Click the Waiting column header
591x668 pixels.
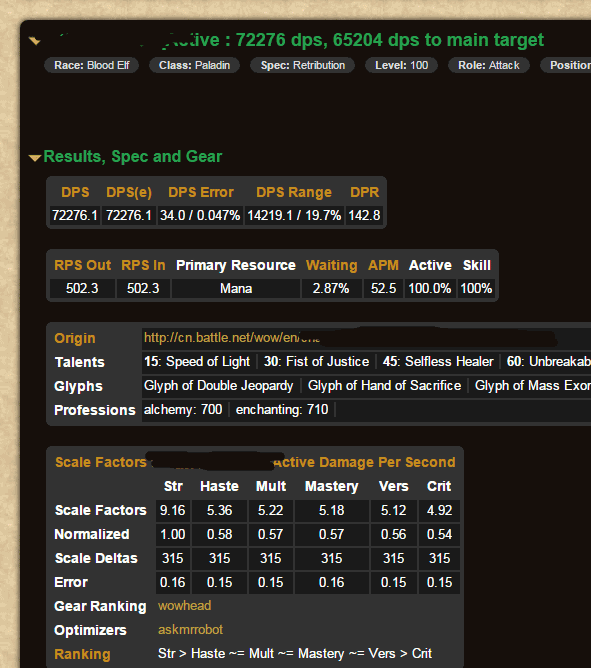(x=332, y=265)
